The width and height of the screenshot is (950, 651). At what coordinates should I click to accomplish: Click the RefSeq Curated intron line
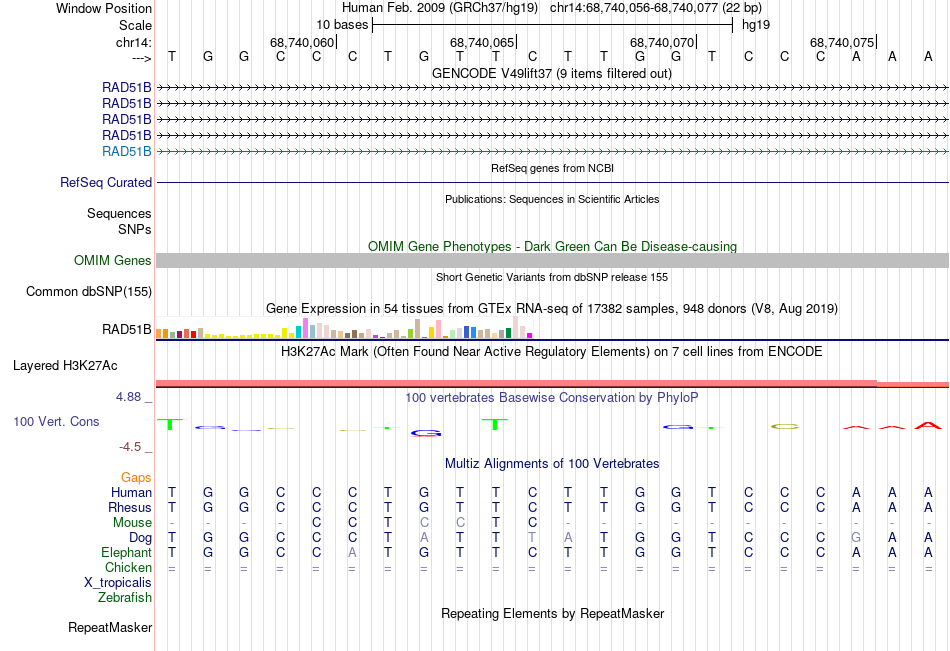(x=552, y=182)
